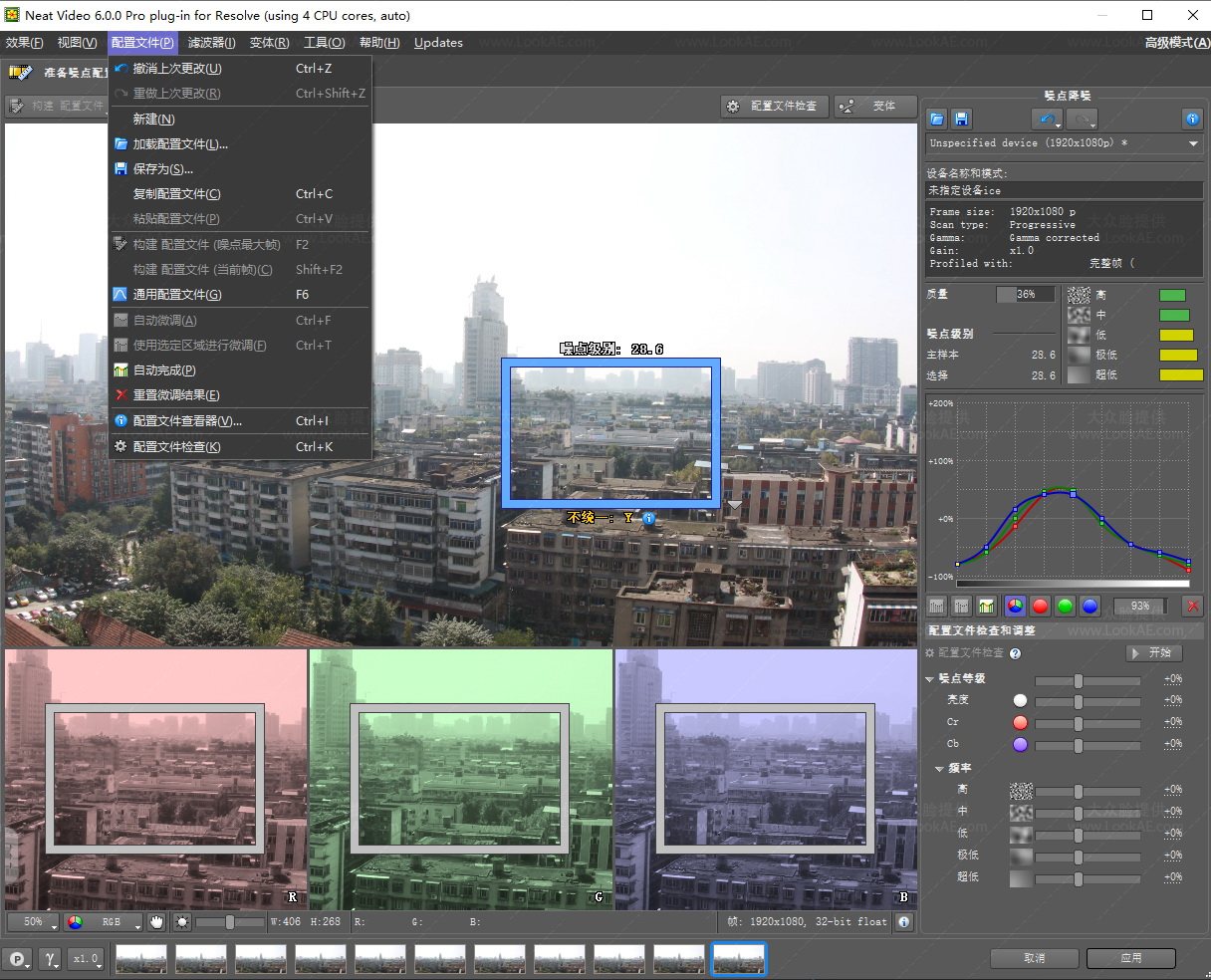1211x980 pixels.
Task: Open the Unspecified device profile dropdown
Action: click(x=1064, y=143)
